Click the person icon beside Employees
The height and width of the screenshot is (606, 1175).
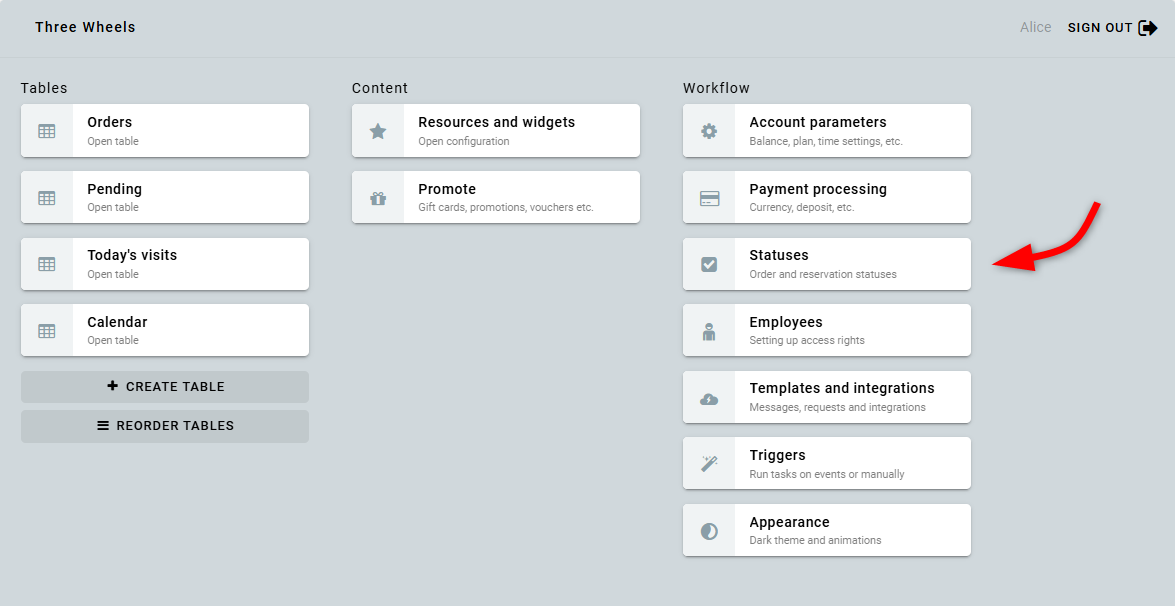click(709, 331)
